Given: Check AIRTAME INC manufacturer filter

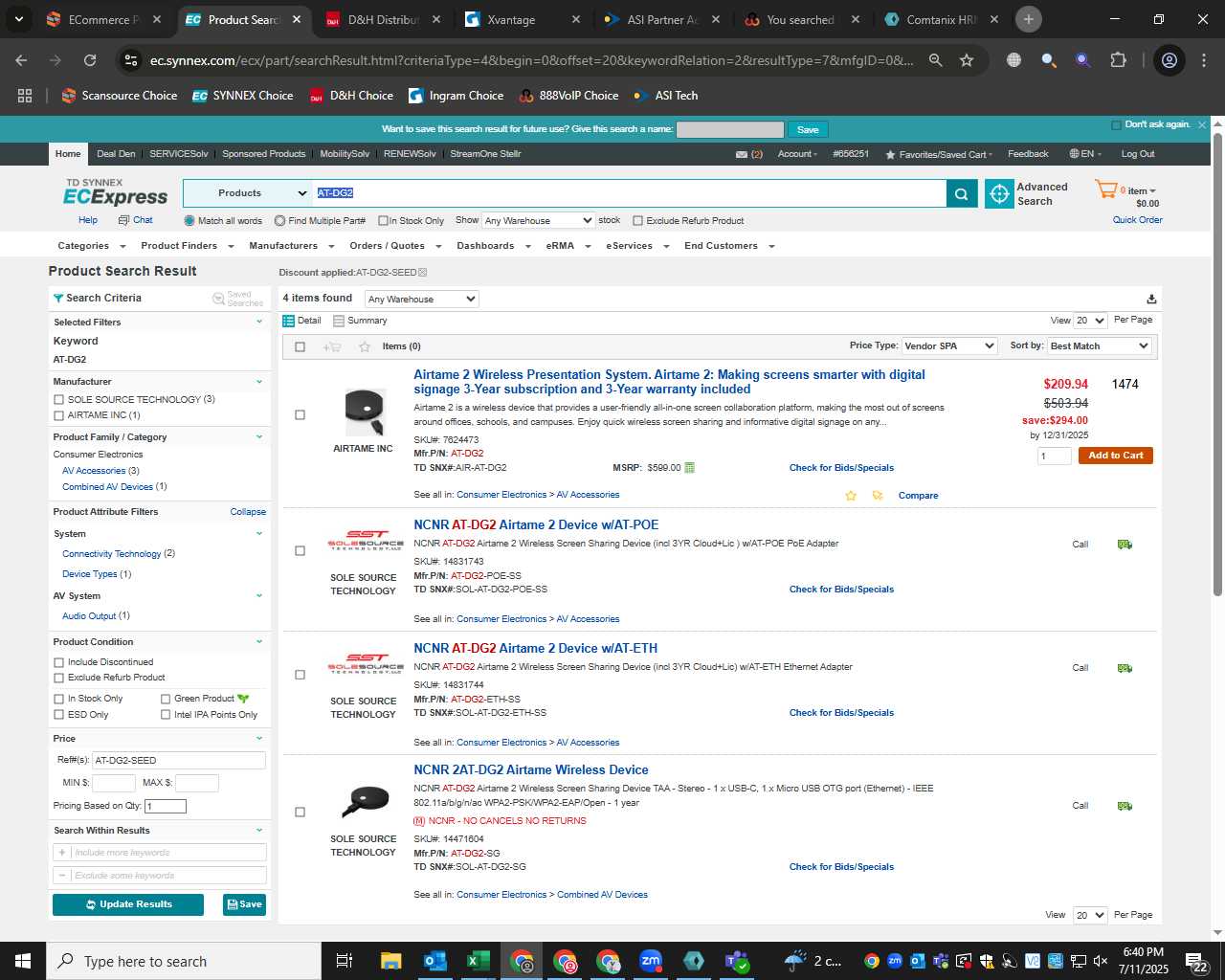Looking at the screenshot, I should tap(59, 415).
